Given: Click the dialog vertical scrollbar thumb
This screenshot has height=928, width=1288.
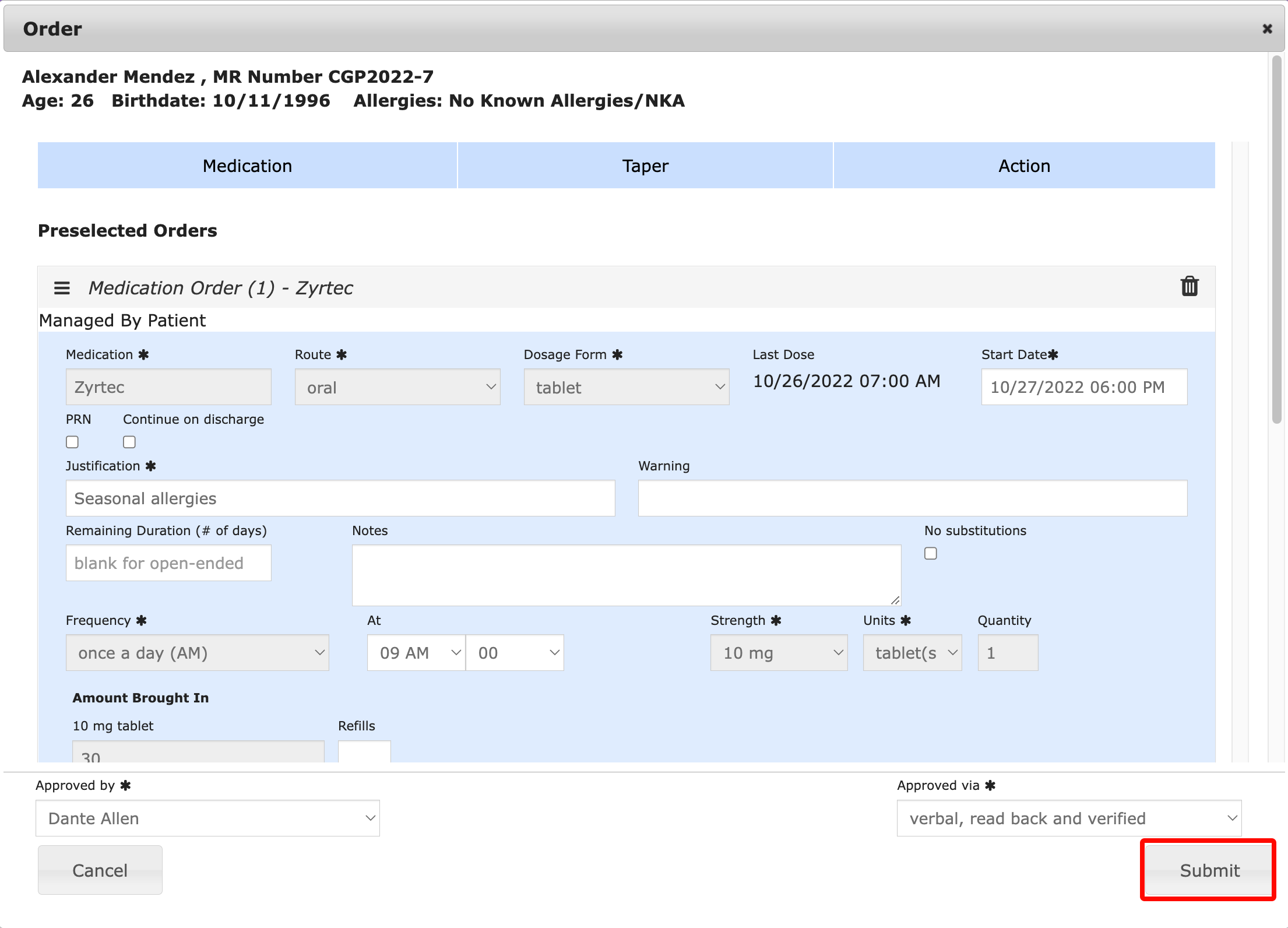Looking at the screenshot, I should pyautogui.click(x=1276, y=239).
